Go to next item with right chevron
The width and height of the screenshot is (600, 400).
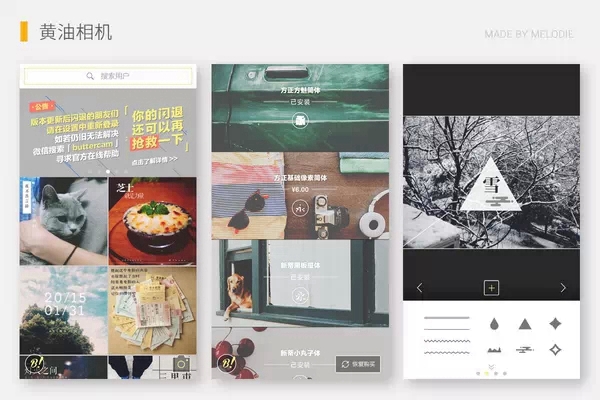click(x=563, y=288)
